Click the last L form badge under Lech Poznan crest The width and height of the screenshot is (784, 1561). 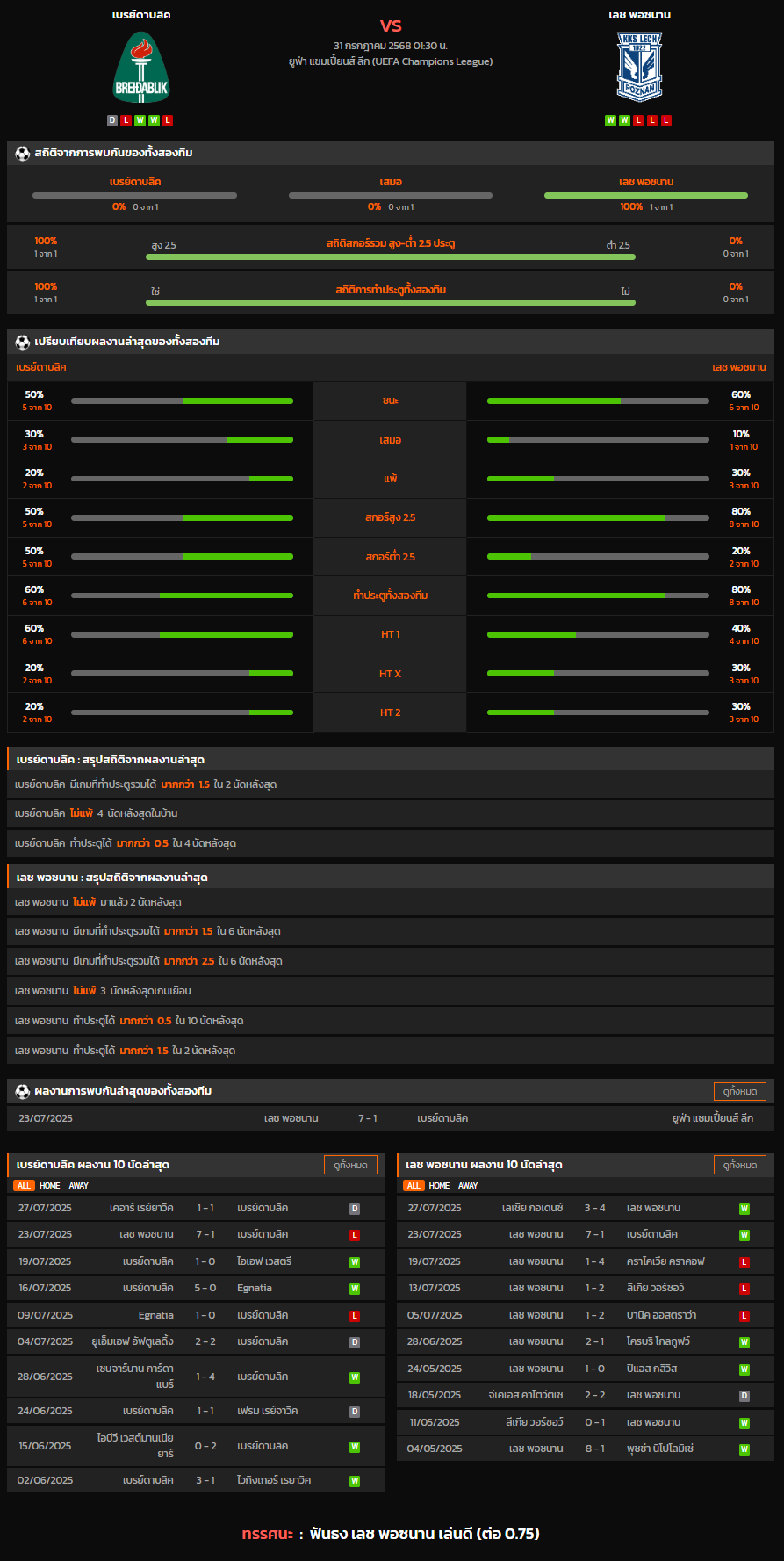pyautogui.click(x=666, y=120)
